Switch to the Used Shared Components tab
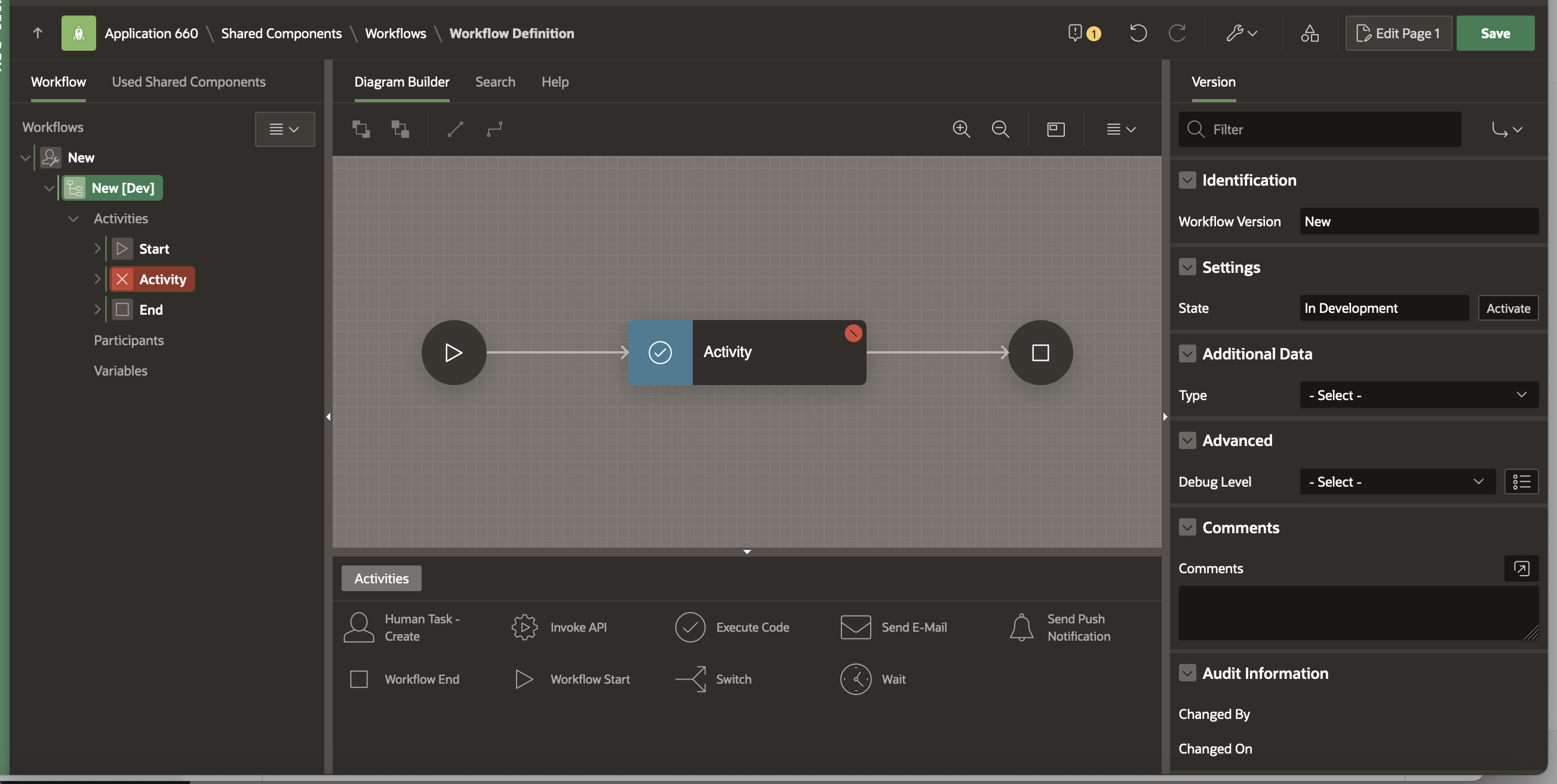 pos(189,82)
